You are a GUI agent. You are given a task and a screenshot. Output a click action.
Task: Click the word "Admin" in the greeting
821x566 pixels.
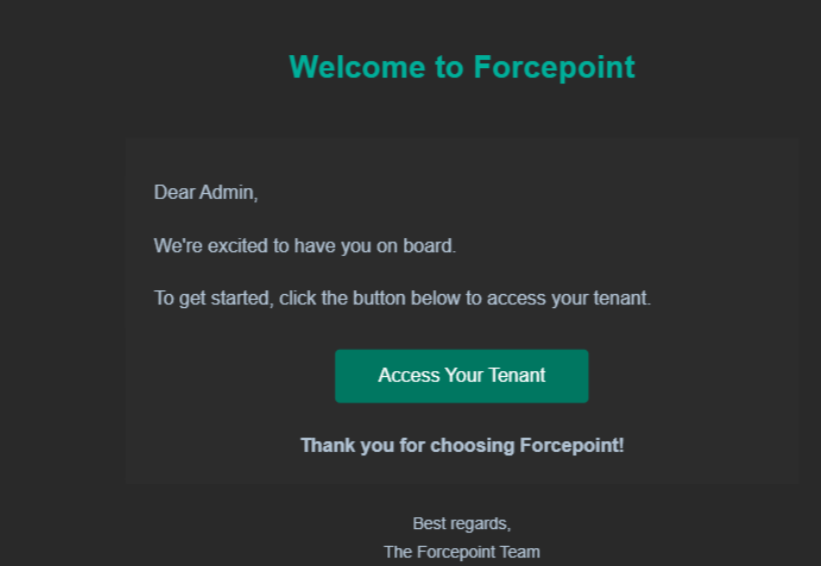point(228,193)
